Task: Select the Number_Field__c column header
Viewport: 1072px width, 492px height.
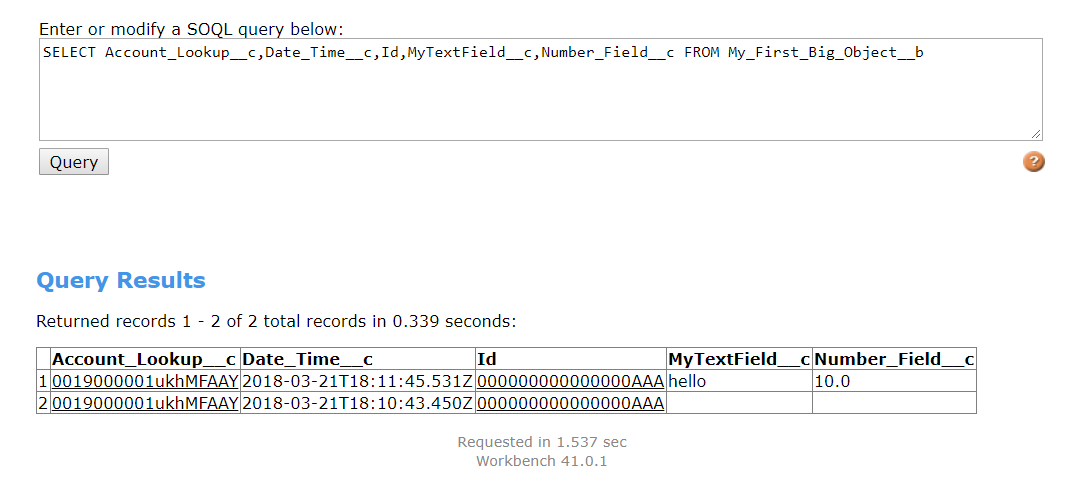Action: 894,359
